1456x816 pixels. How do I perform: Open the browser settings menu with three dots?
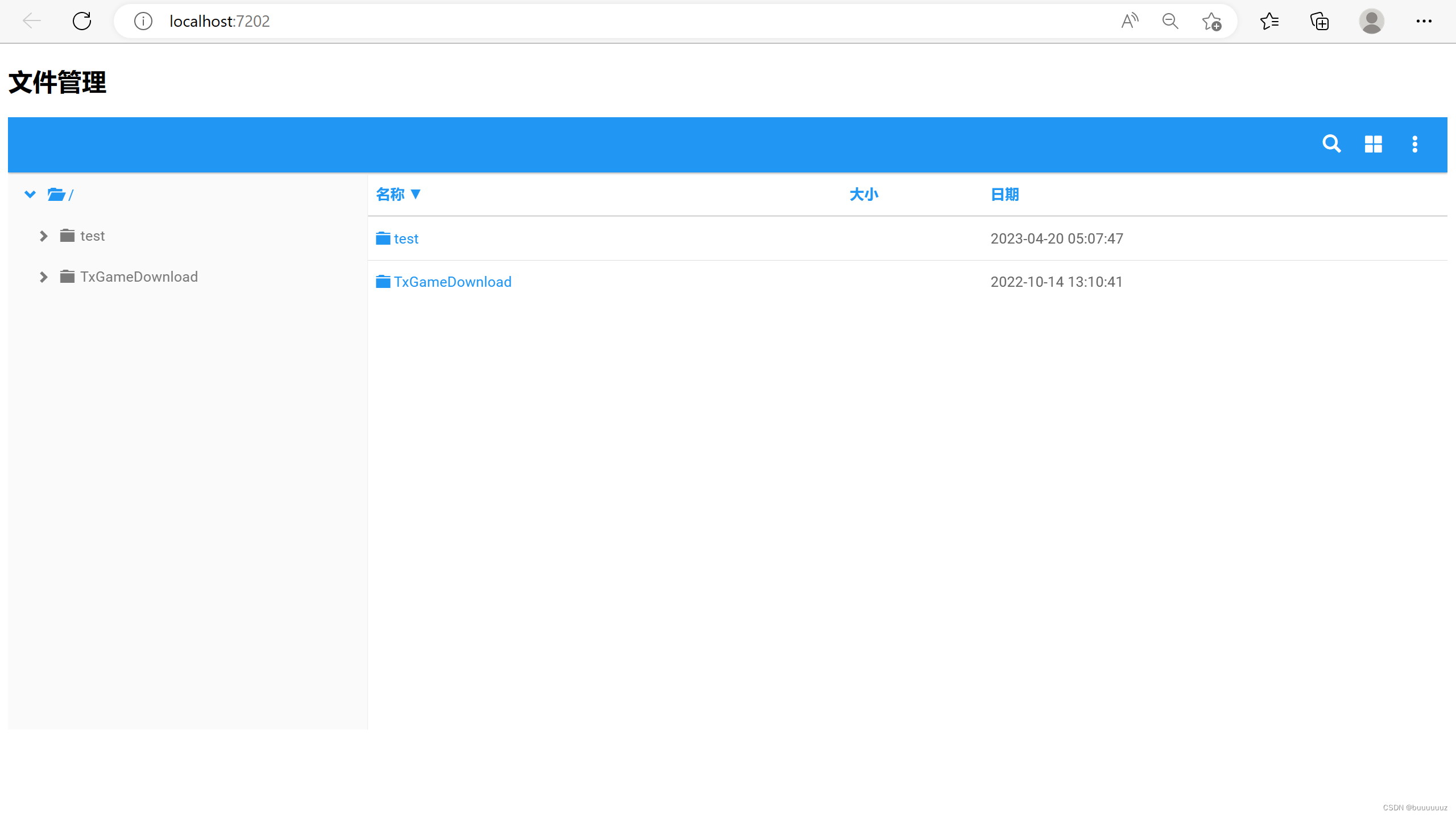pos(1425,21)
